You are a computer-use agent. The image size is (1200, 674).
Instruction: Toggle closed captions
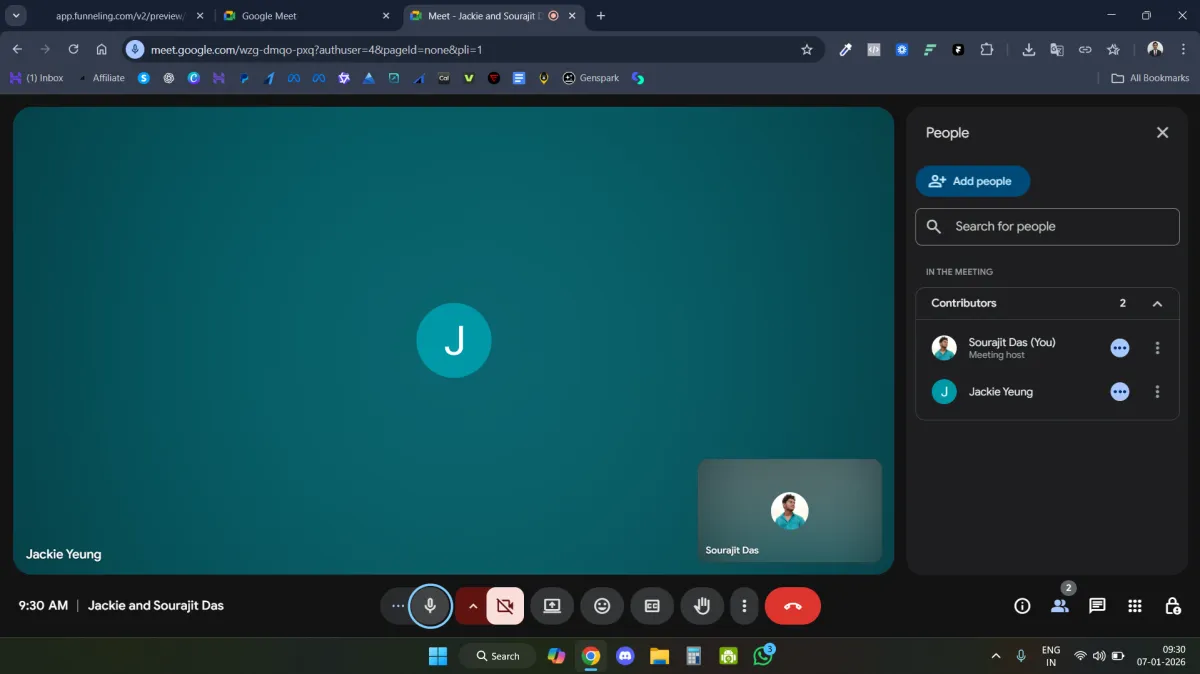coord(652,606)
